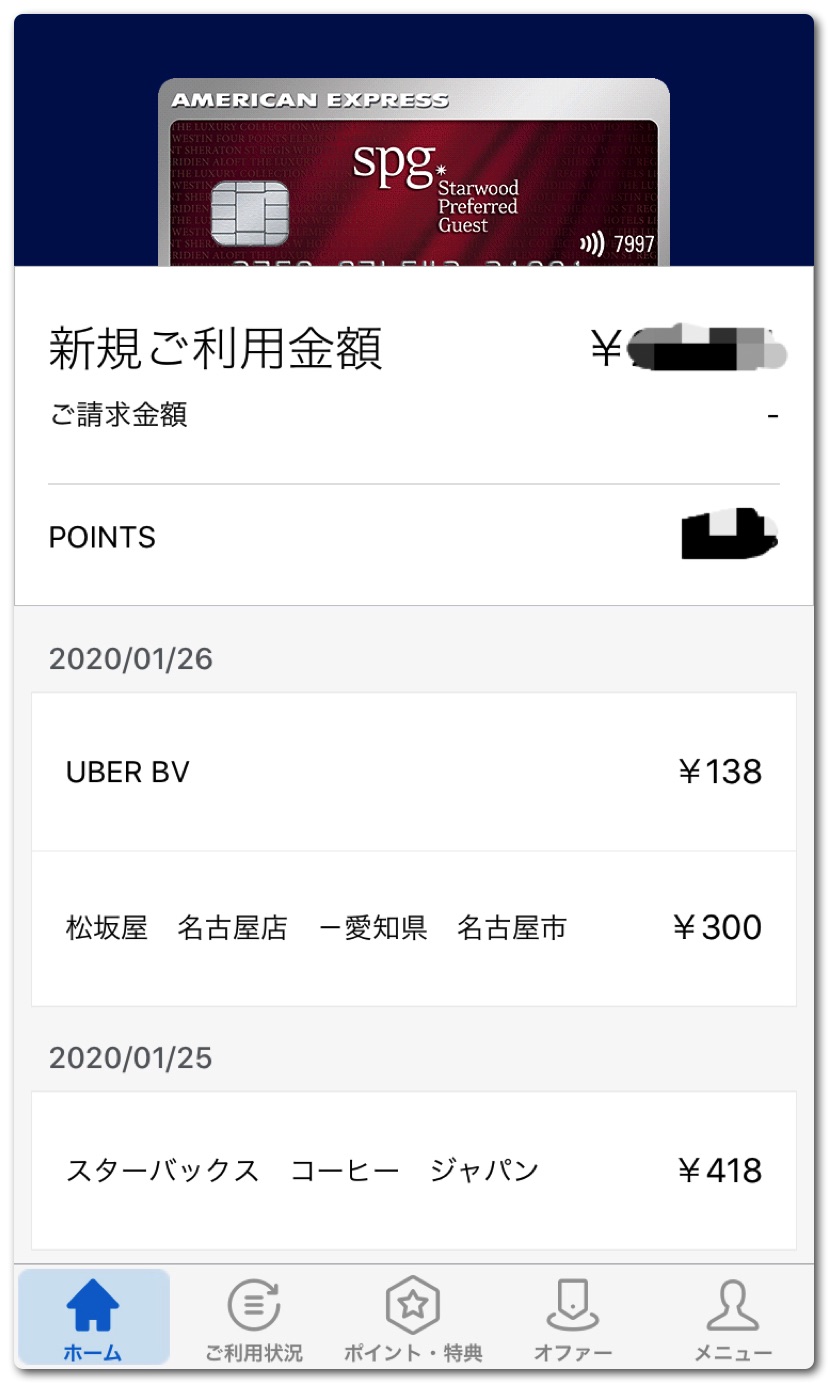This screenshot has height=1383, width=828.
Task: Tap the home house icon
Action: [93, 1306]
